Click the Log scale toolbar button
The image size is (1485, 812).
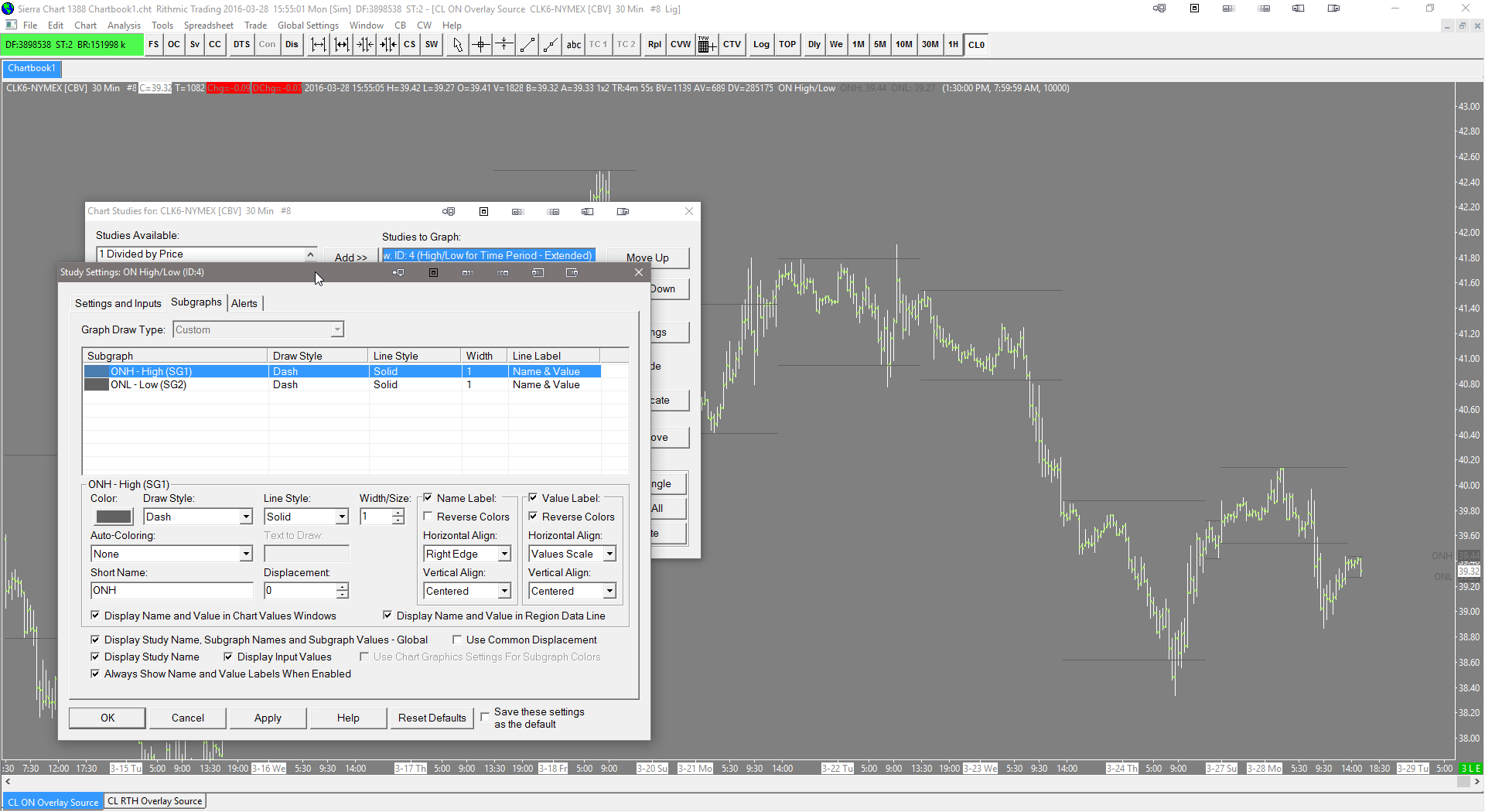click(761, 45)
